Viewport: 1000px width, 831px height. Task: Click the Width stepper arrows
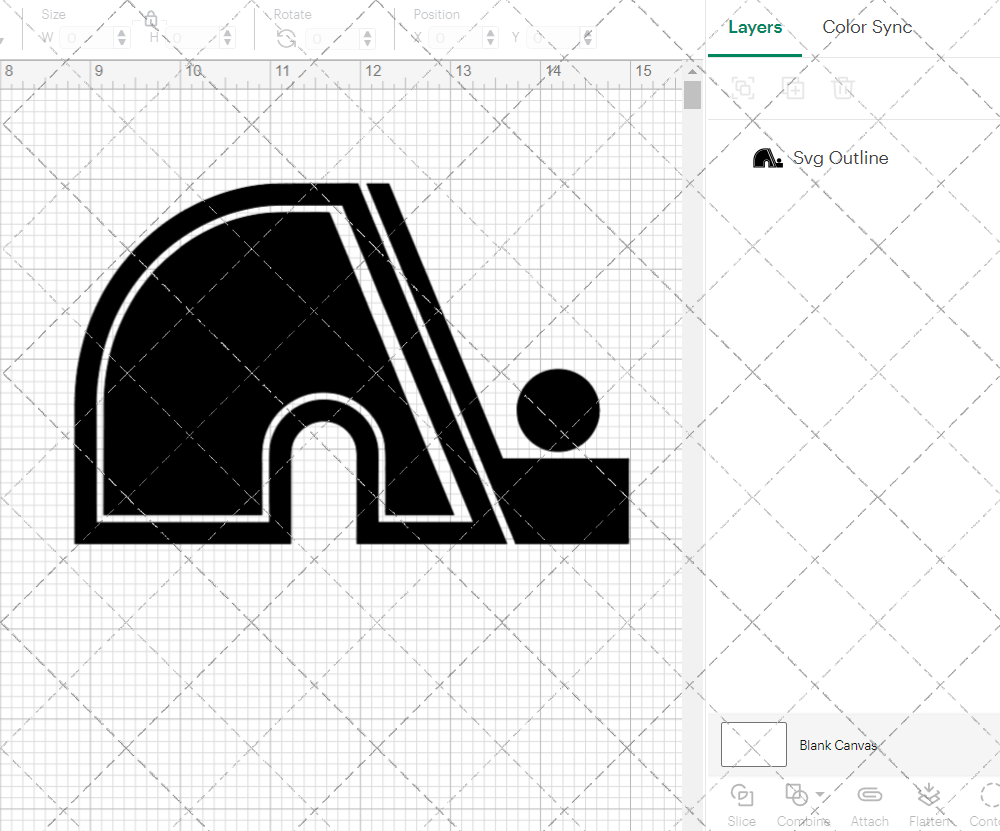(x=122, y=38)
